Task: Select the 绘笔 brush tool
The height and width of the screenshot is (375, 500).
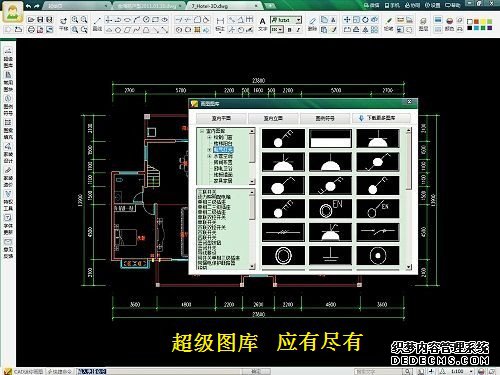Action: [x=389, y=25]
